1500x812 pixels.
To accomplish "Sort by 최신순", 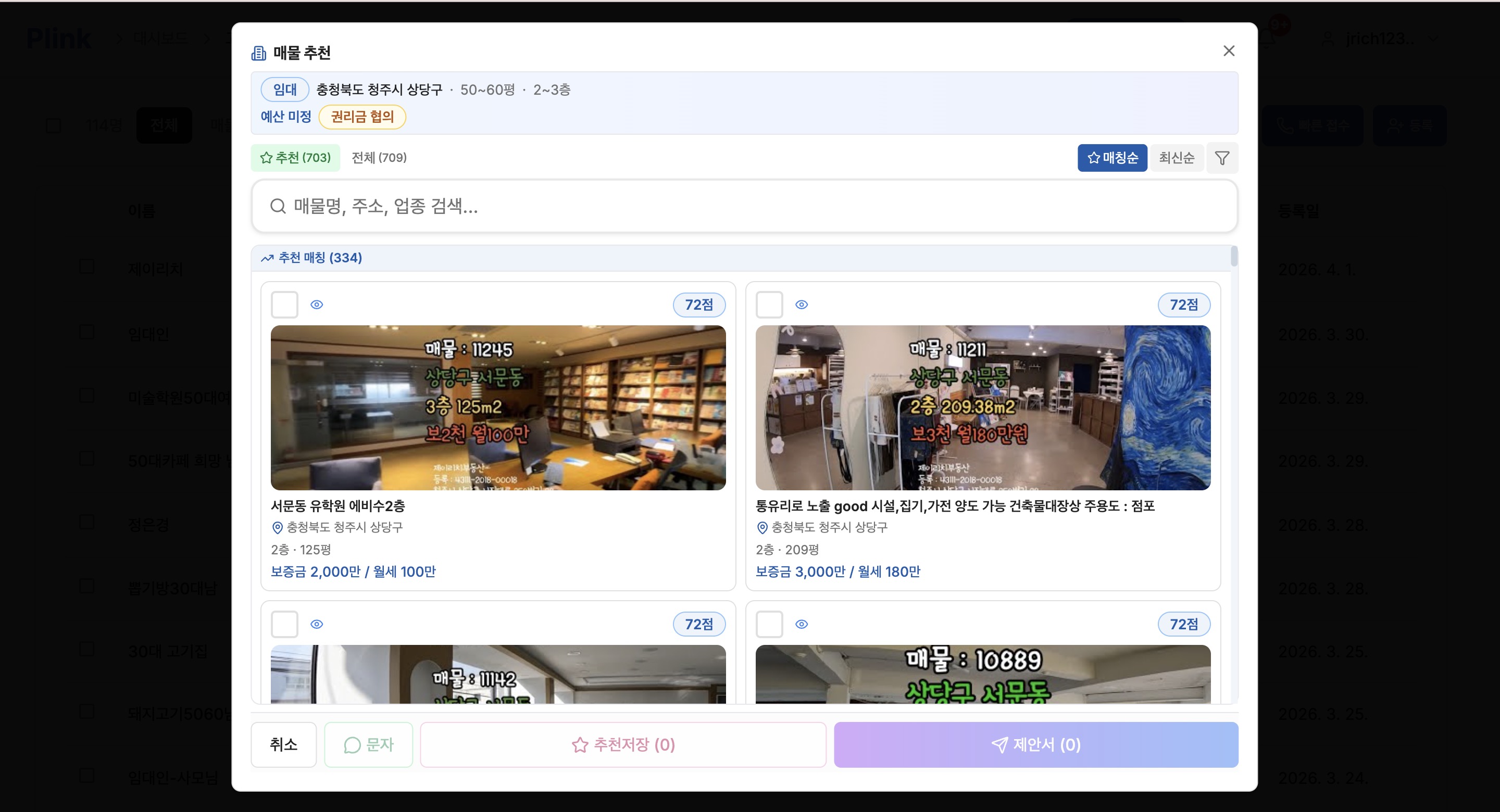I will coord(1176,158).
